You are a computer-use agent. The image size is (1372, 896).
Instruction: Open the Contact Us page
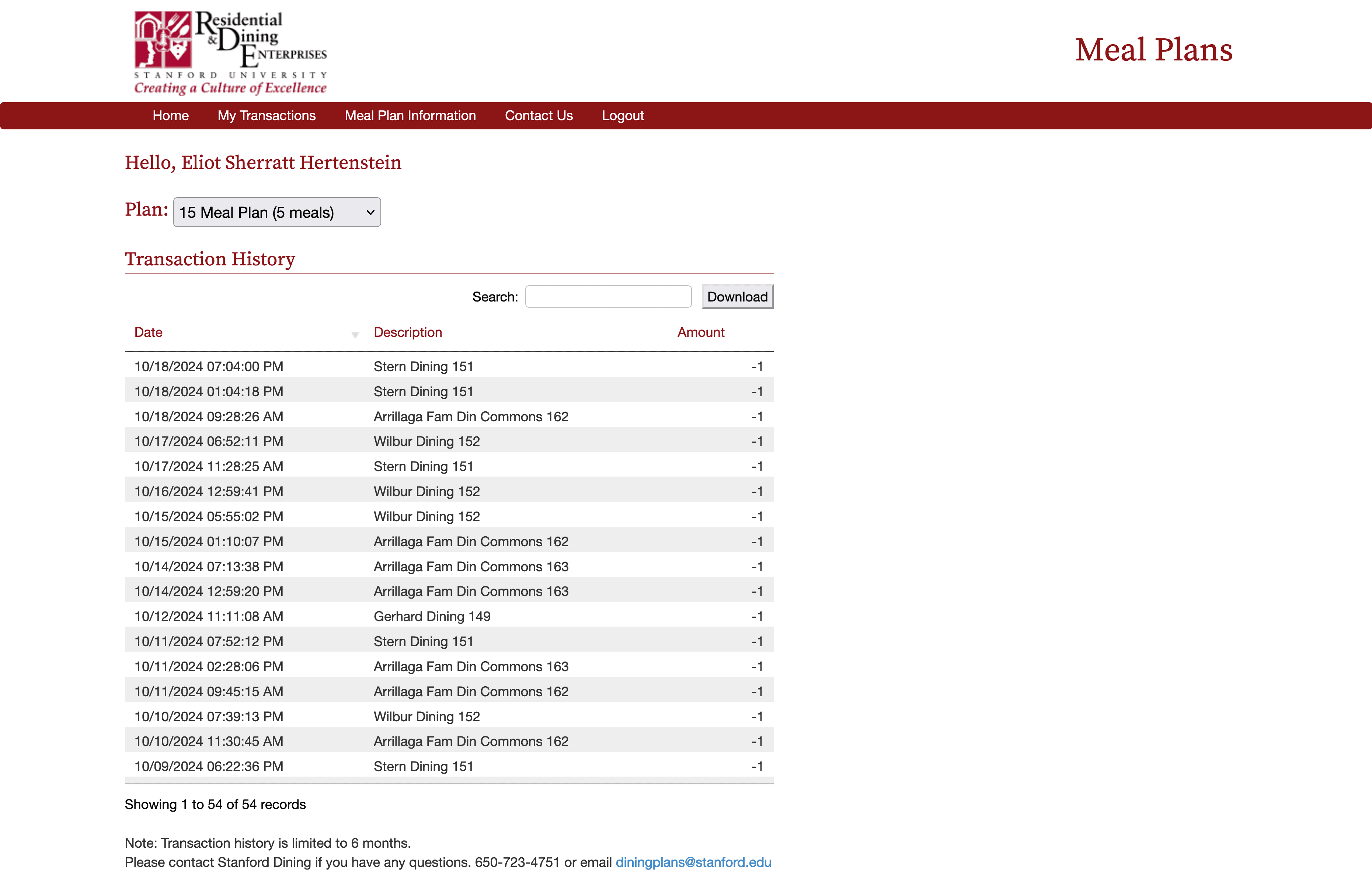(539, 115)
